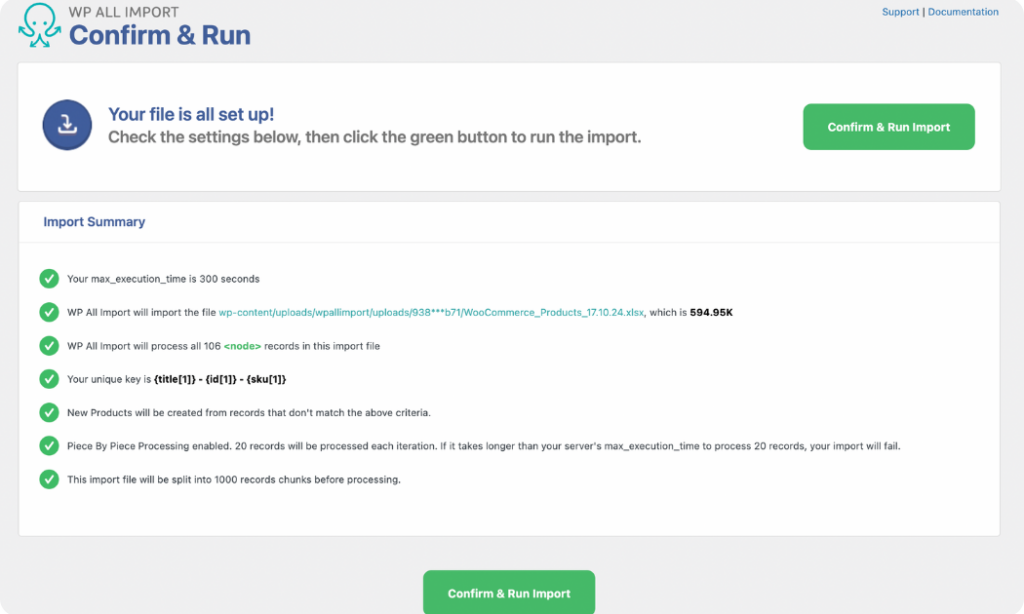Click green checkmark beside 106 node records line
Viewport: 1024px width, 614px height.
[49, 346]
